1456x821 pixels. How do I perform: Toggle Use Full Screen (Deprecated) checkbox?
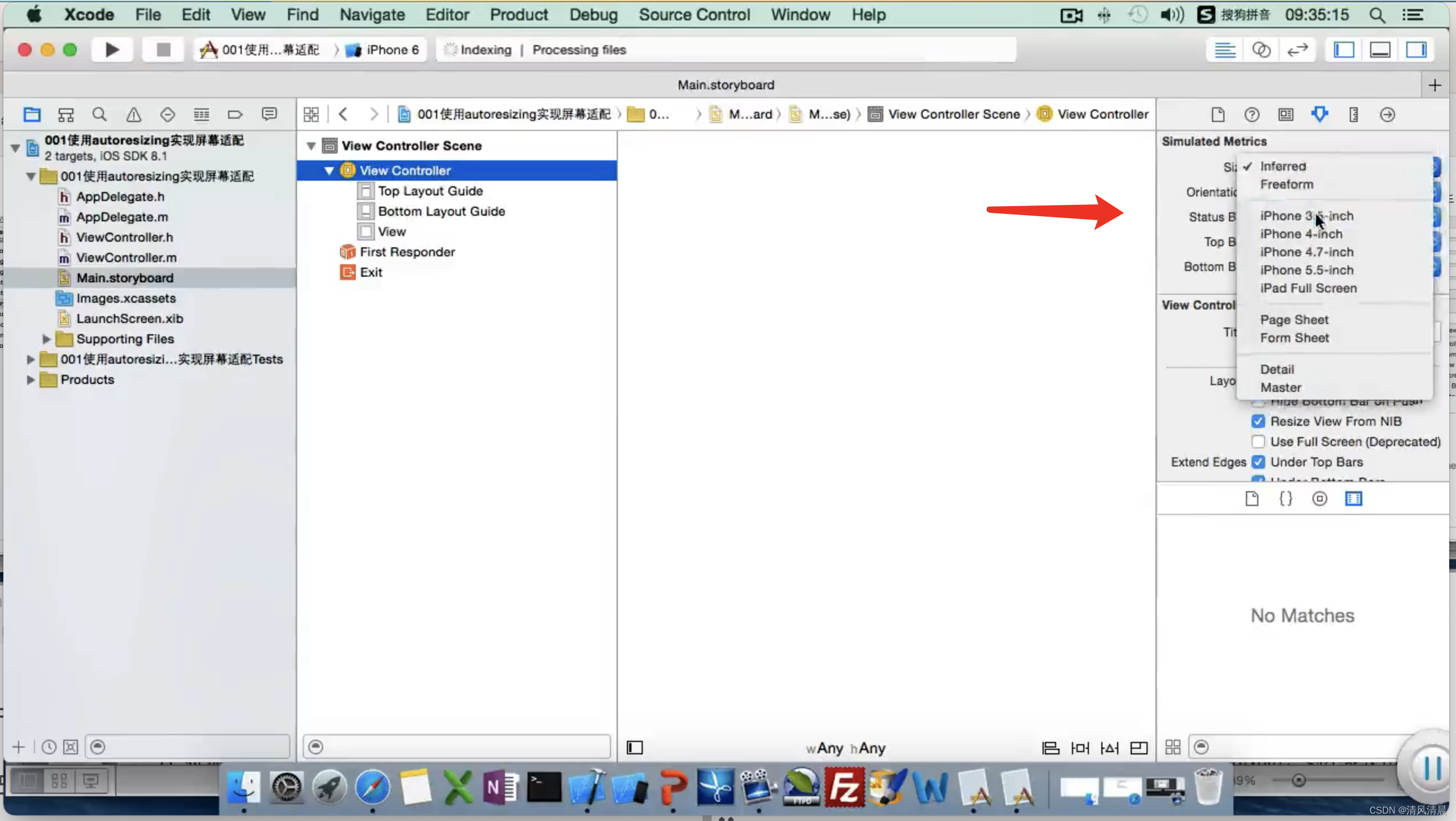pos(1258,442)
